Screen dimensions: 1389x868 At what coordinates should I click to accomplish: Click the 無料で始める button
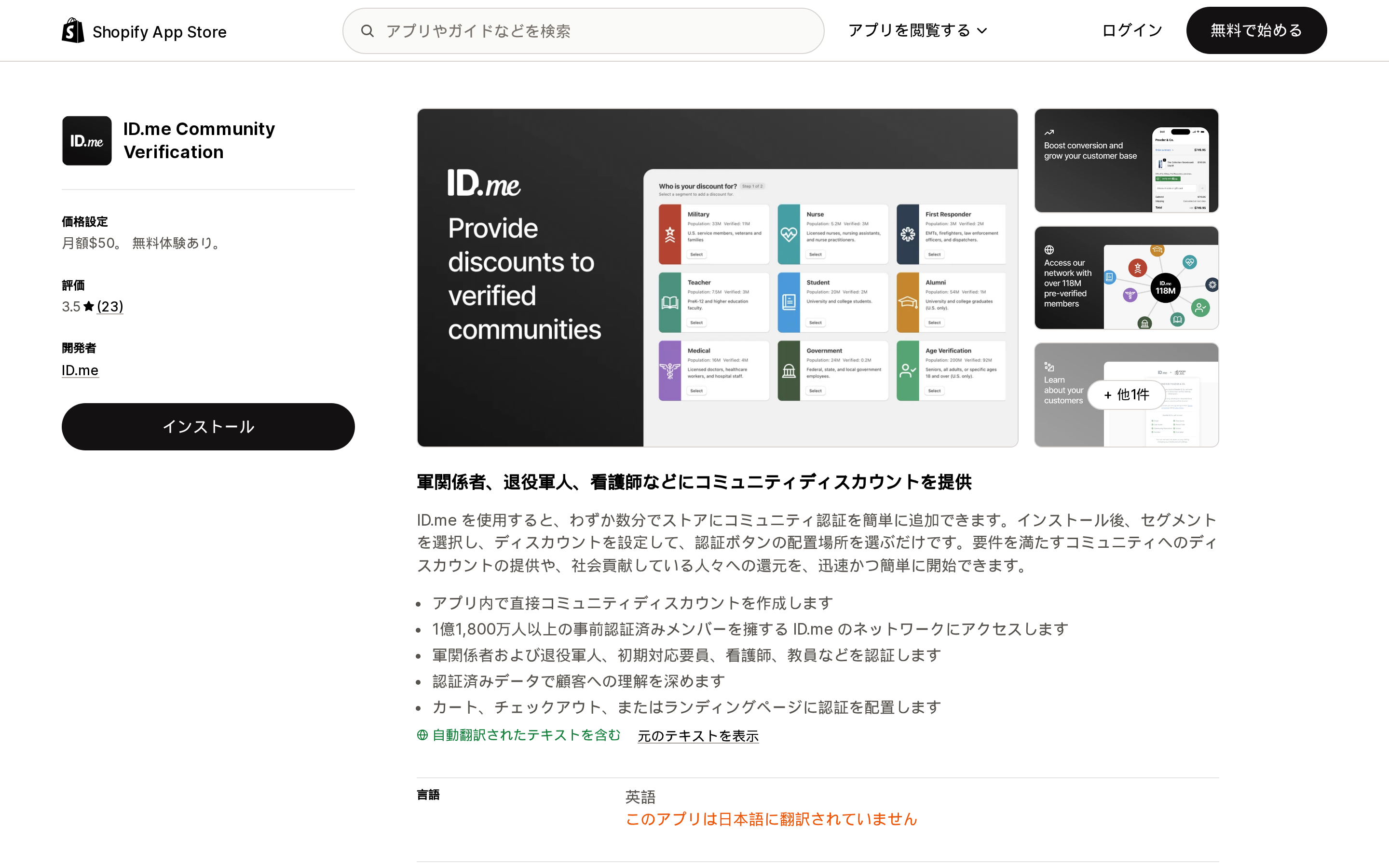click(1256, 30)
